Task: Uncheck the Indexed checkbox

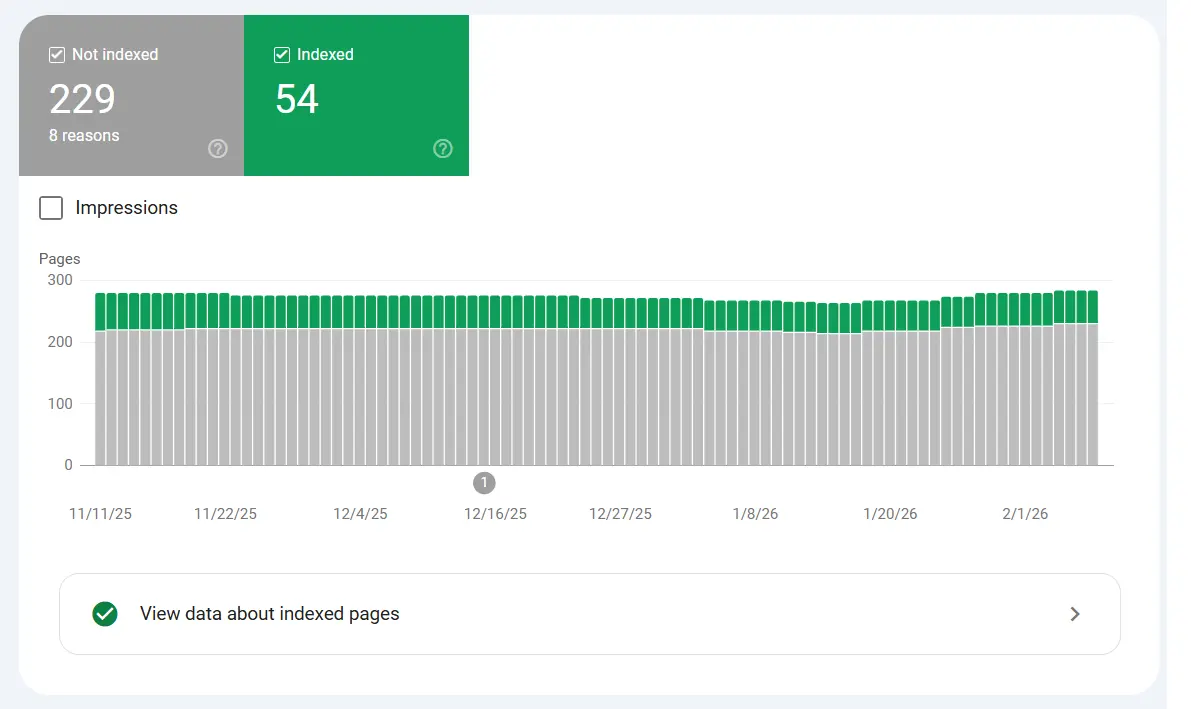Action: click(x=282, y=55)
